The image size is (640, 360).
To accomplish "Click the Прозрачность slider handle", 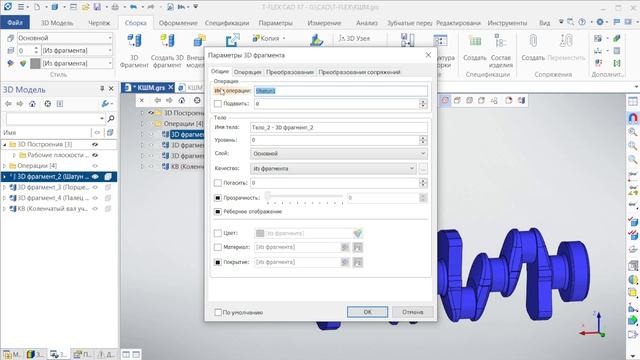I will coord(268,196).
